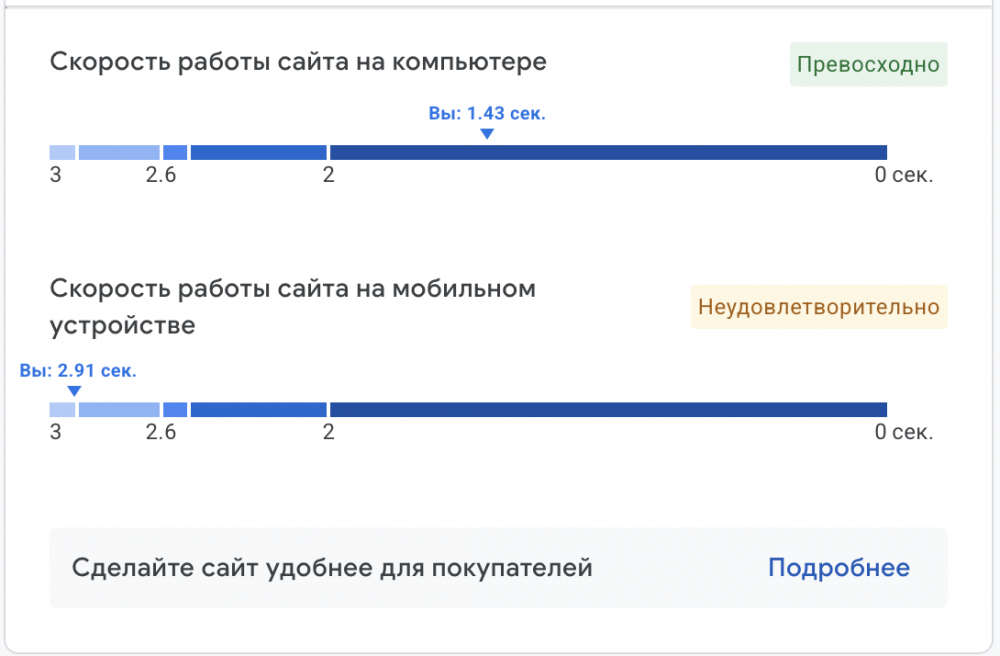This screenshot has width=1000, height=656.
Task: Click the "2.6" label under mobile bar
Action: (160, 433)
